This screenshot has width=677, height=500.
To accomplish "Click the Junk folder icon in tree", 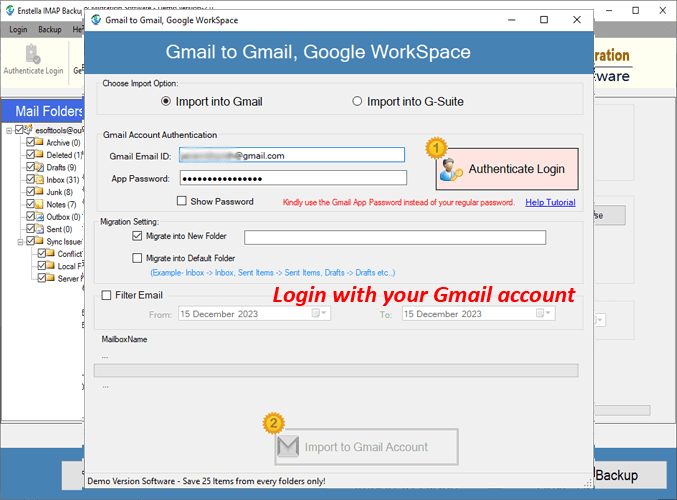I will click(39, 191).
